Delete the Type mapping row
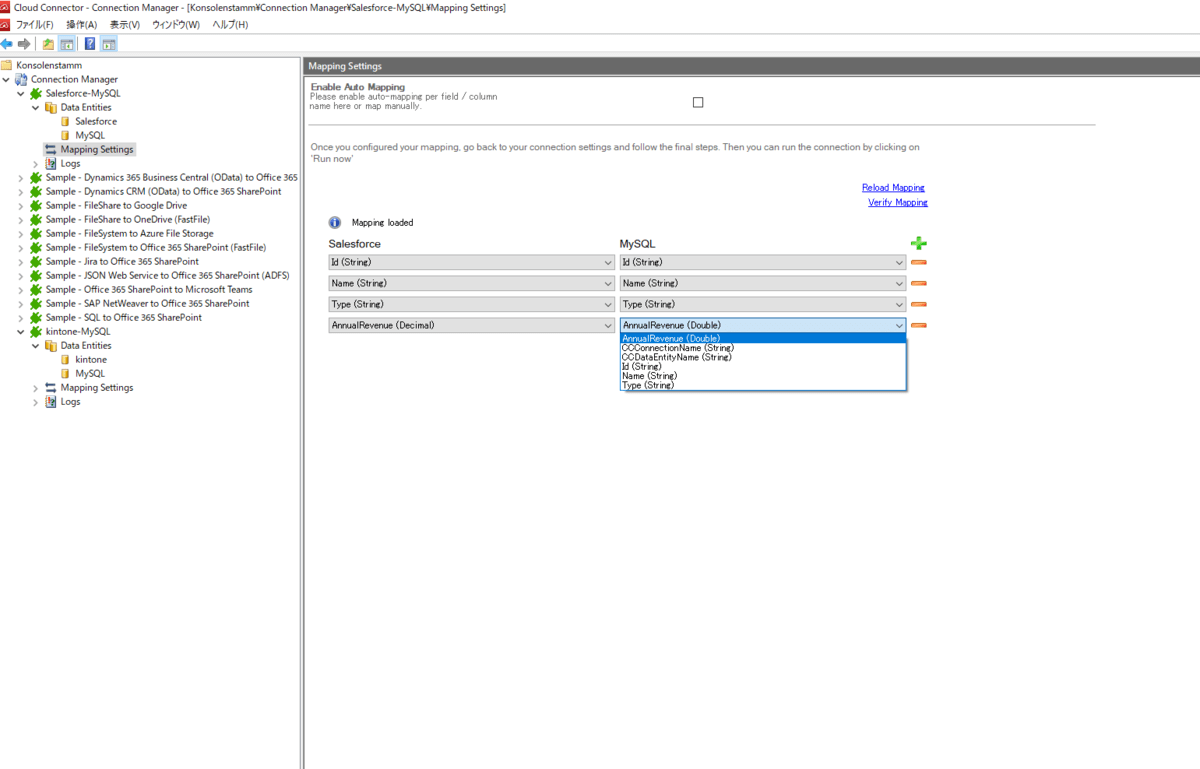The height and width of the screenshot is (769, 1200). click(919, 304)
